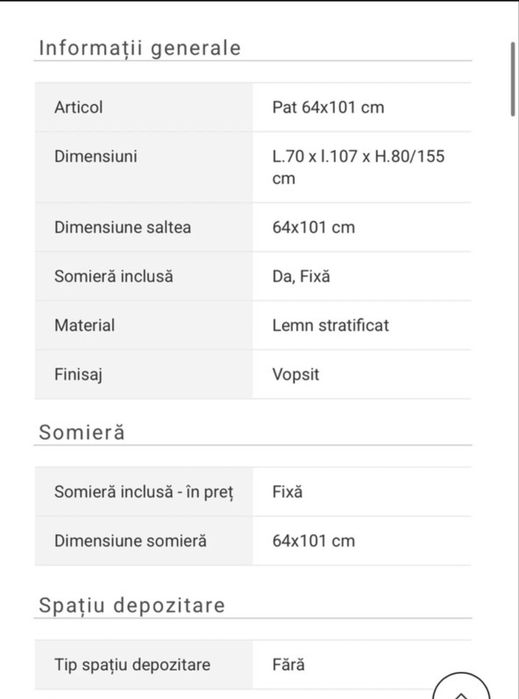Click the Tip spațiu depozitare label

(x=132, y=665)
